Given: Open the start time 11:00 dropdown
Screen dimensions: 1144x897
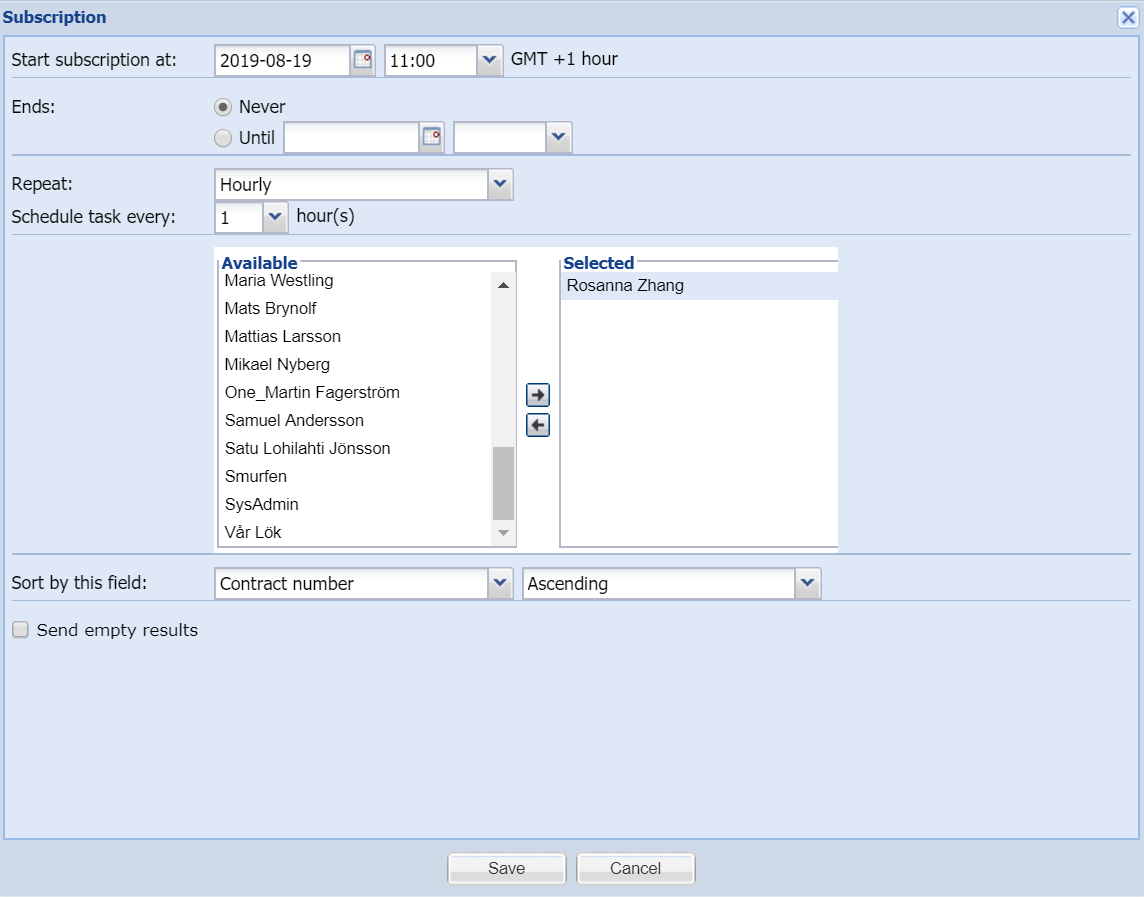Looking at the screenshot, I should (x=490, y=60).
